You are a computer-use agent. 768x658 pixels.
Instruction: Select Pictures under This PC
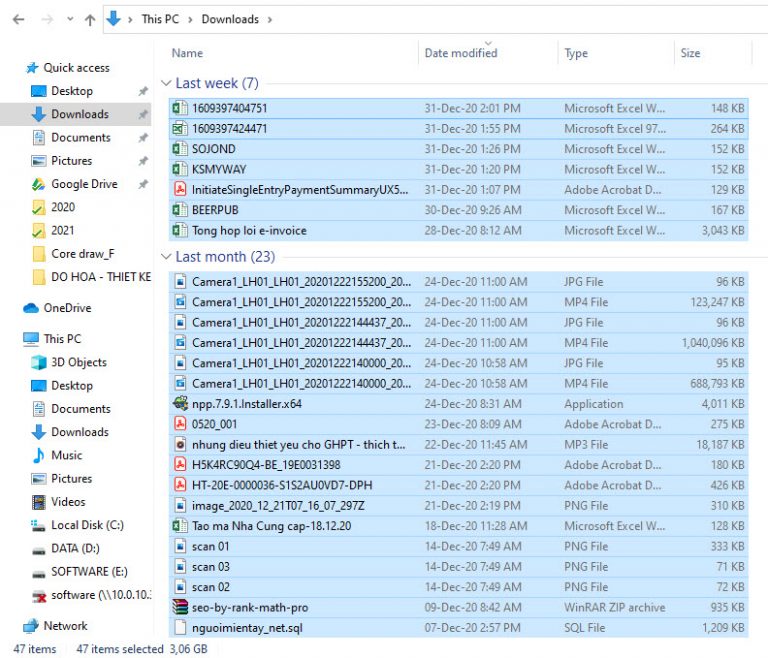pyautogui.click(x=72, y=479)
